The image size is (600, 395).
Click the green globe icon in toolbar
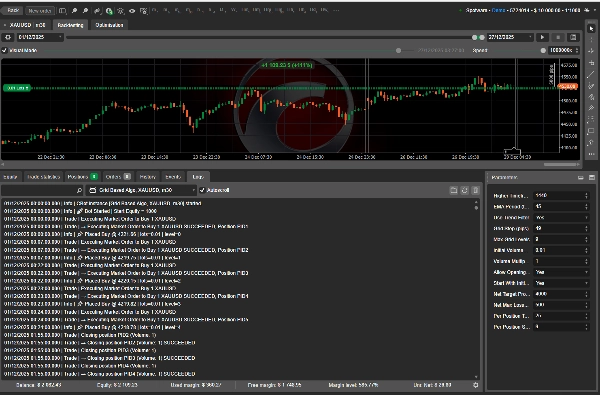tap(109, 11)
